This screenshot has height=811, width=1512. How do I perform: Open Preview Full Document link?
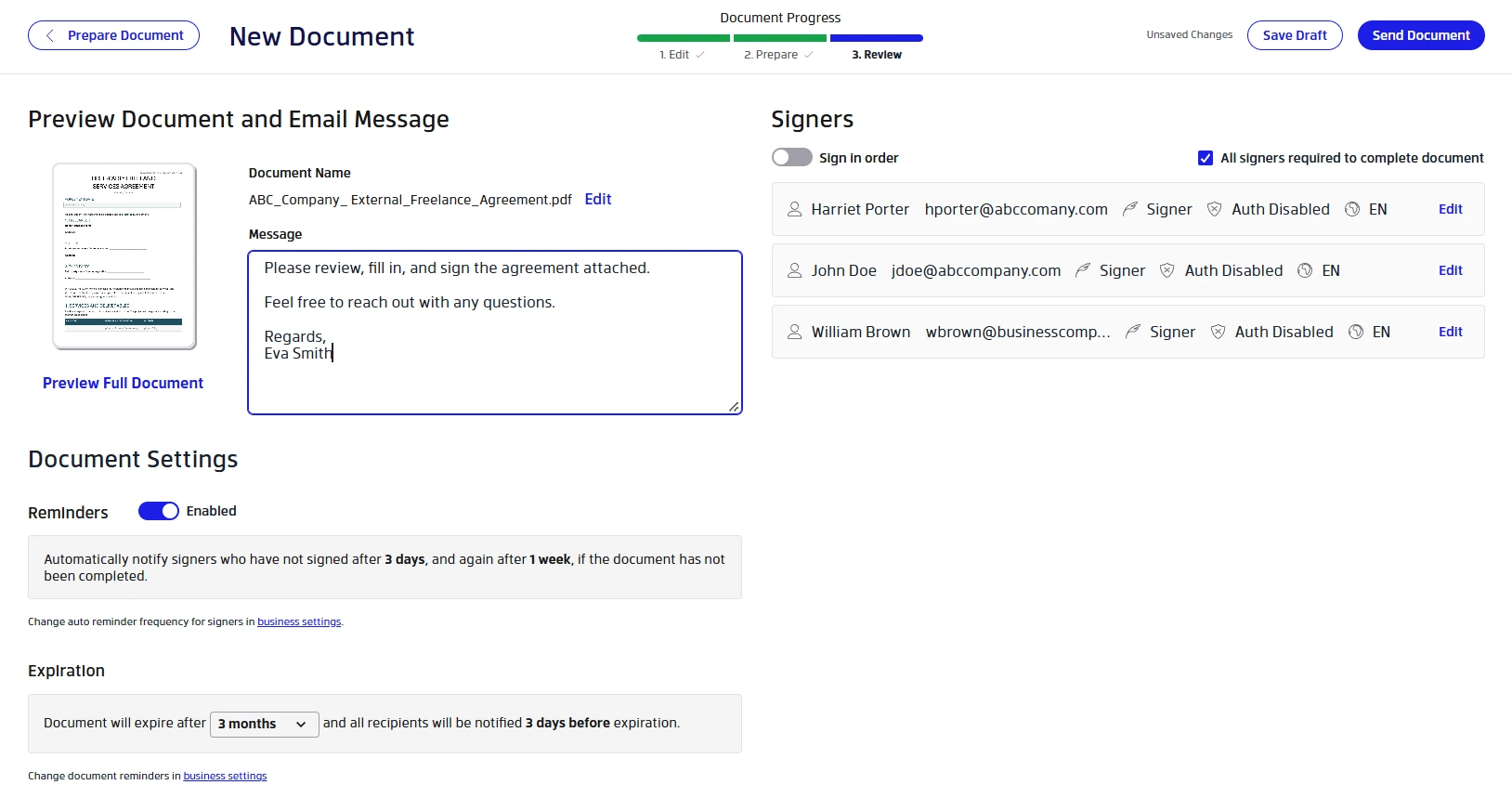pos(123,383)
